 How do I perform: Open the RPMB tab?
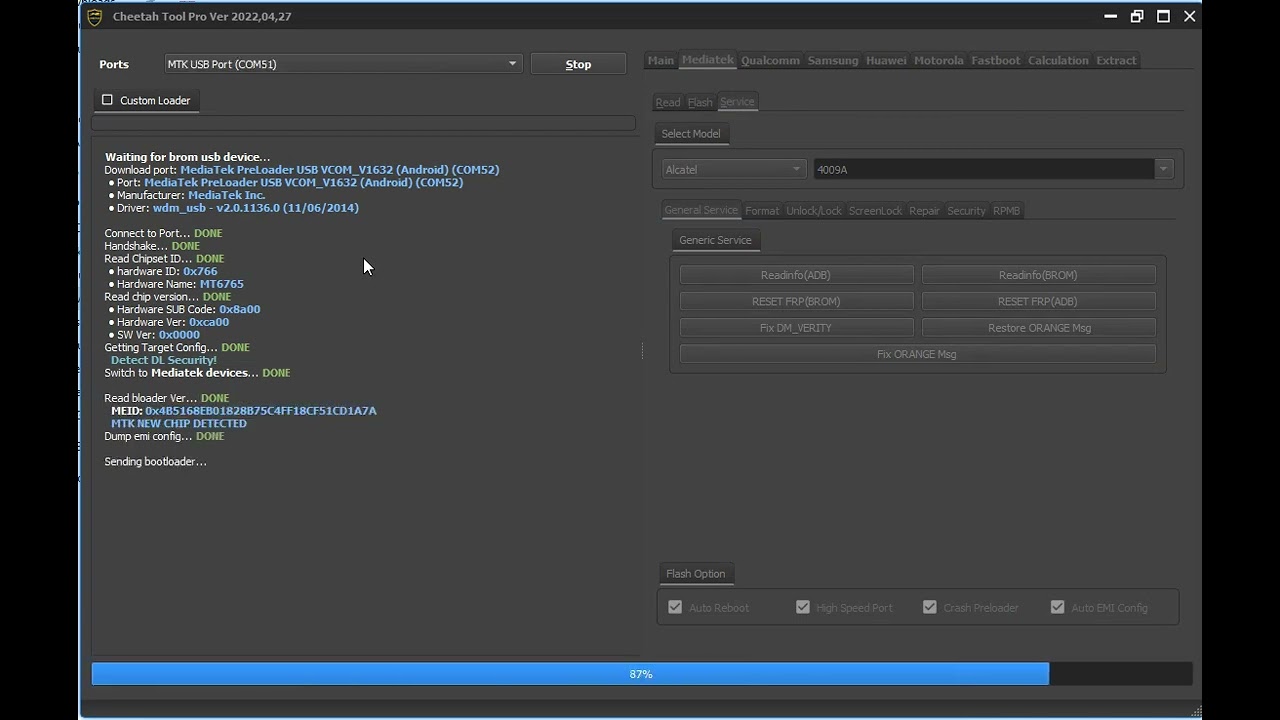coord(1006,210)
